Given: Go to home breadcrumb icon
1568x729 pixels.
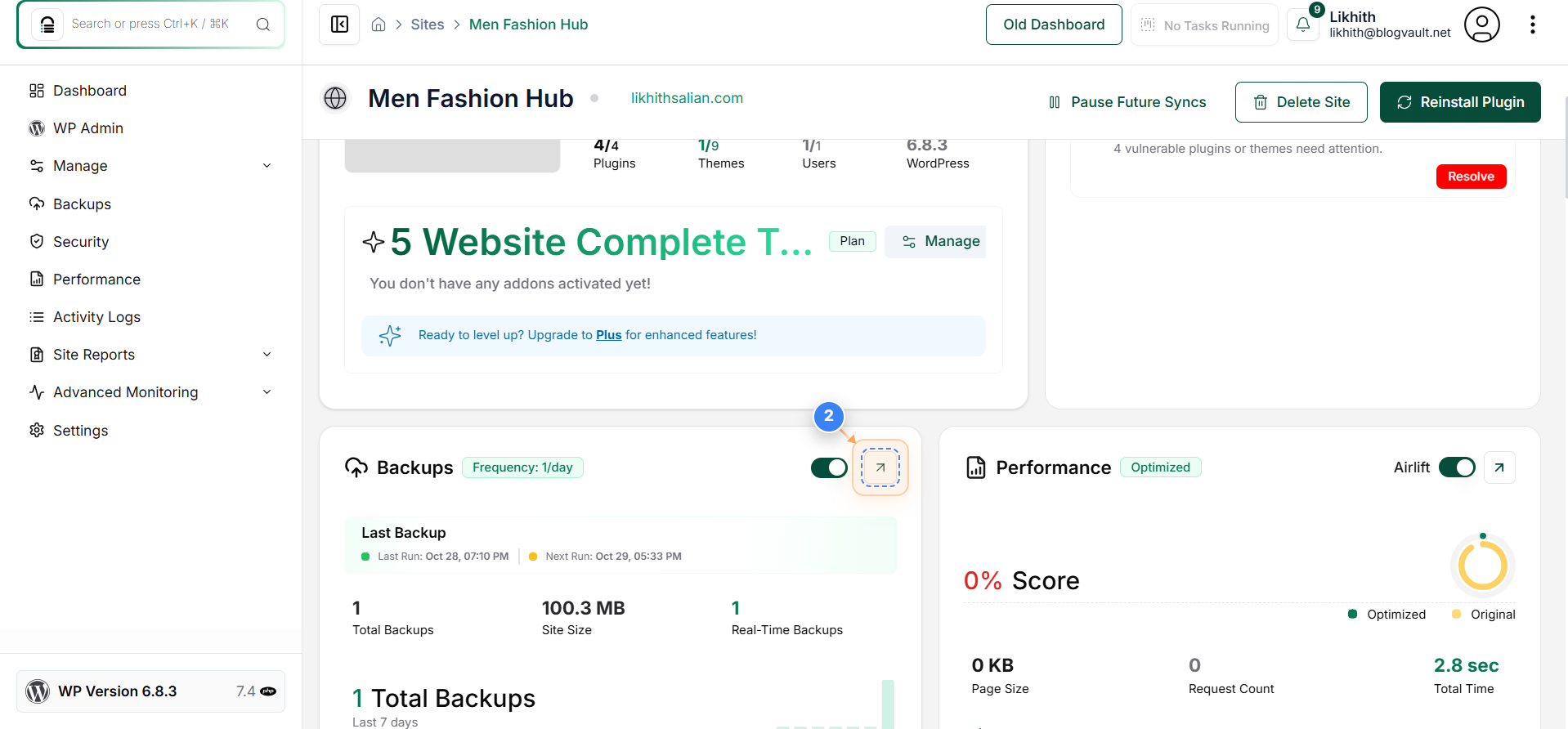Looking at the screenshot, I should click(379, 25).
